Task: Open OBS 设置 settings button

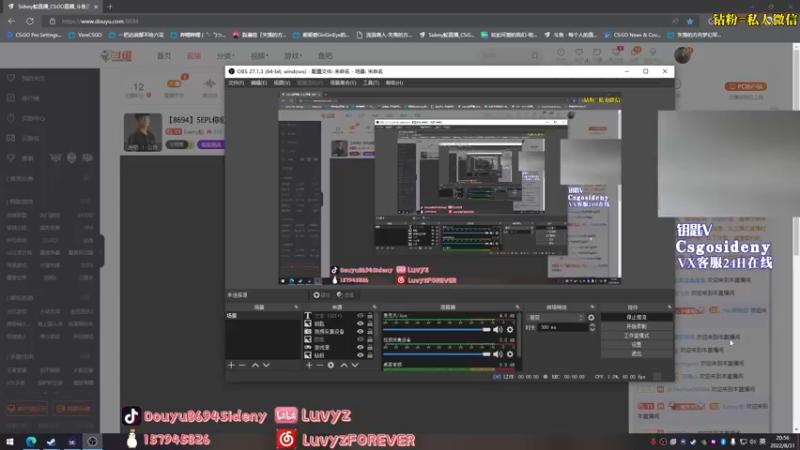Action: pyautogui.click(x=636, y=344)
